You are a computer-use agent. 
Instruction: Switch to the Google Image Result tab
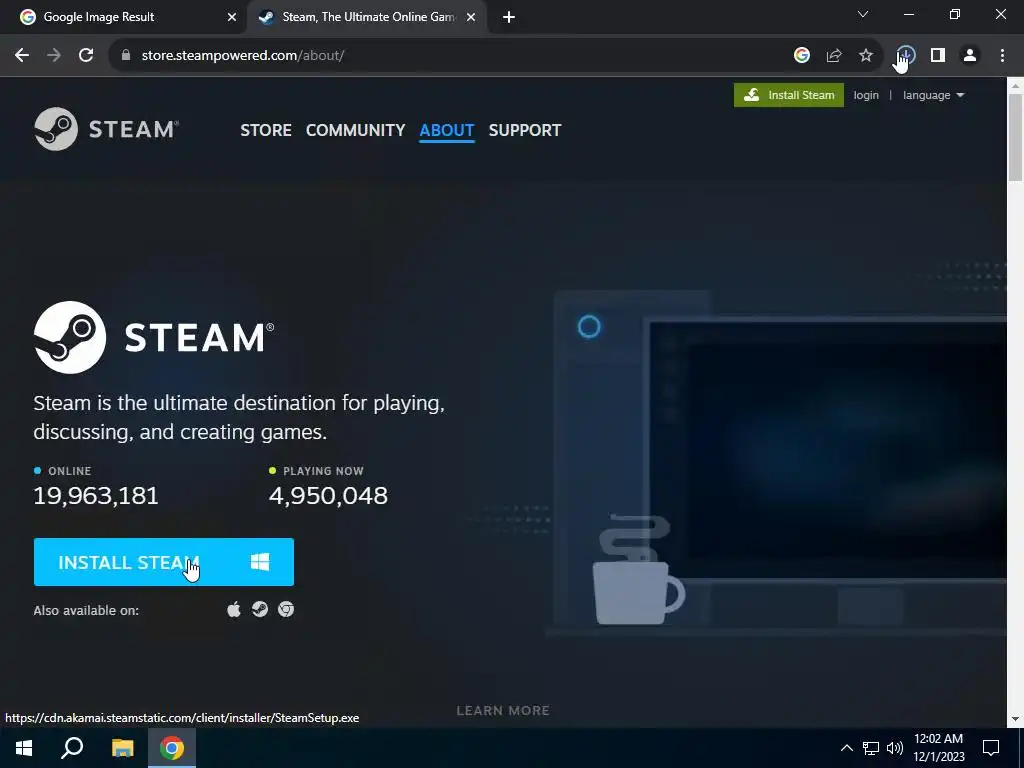click(x=124, y=17)
